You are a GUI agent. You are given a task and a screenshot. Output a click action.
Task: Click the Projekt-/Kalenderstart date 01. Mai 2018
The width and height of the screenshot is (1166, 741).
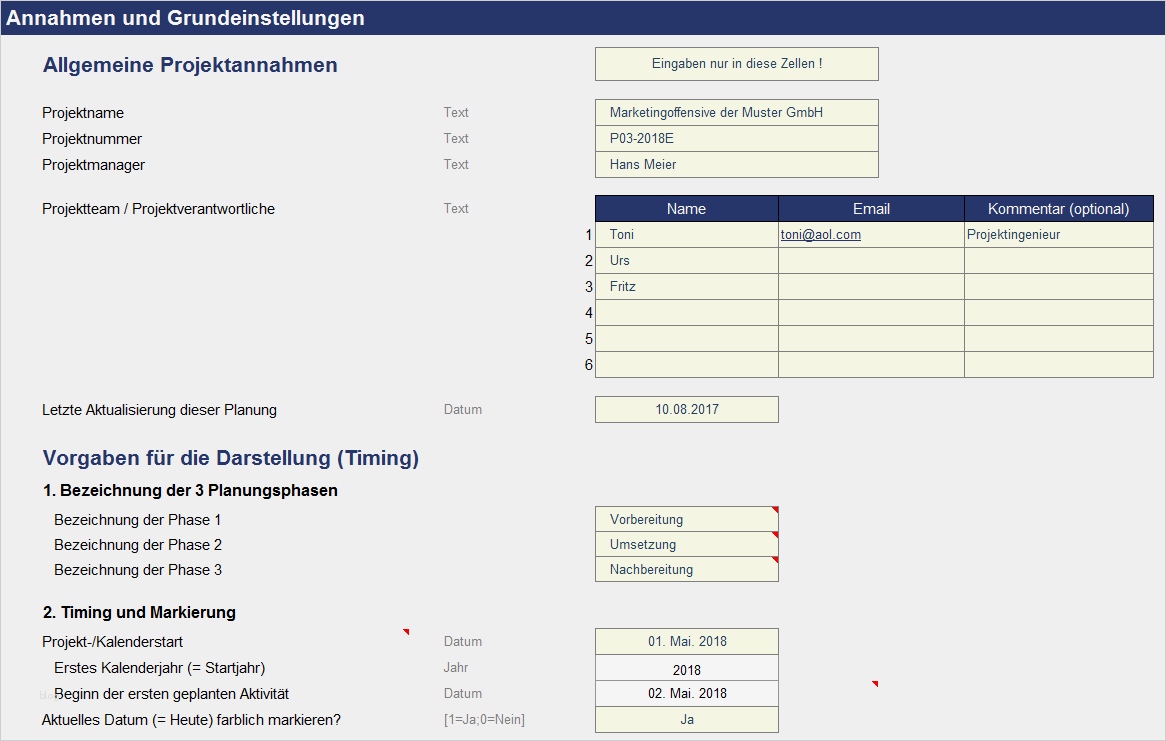click(x=686, y=641)
